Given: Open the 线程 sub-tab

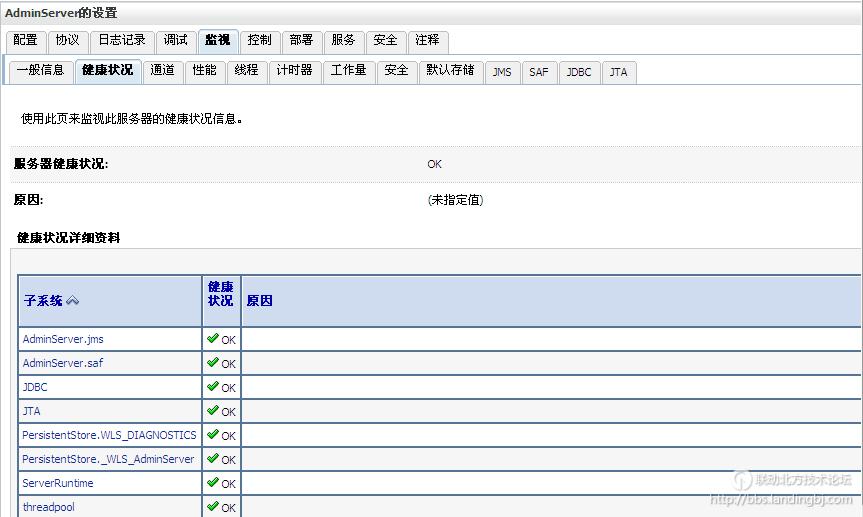Looking at the screenshot, I should [x=247, y=72].
